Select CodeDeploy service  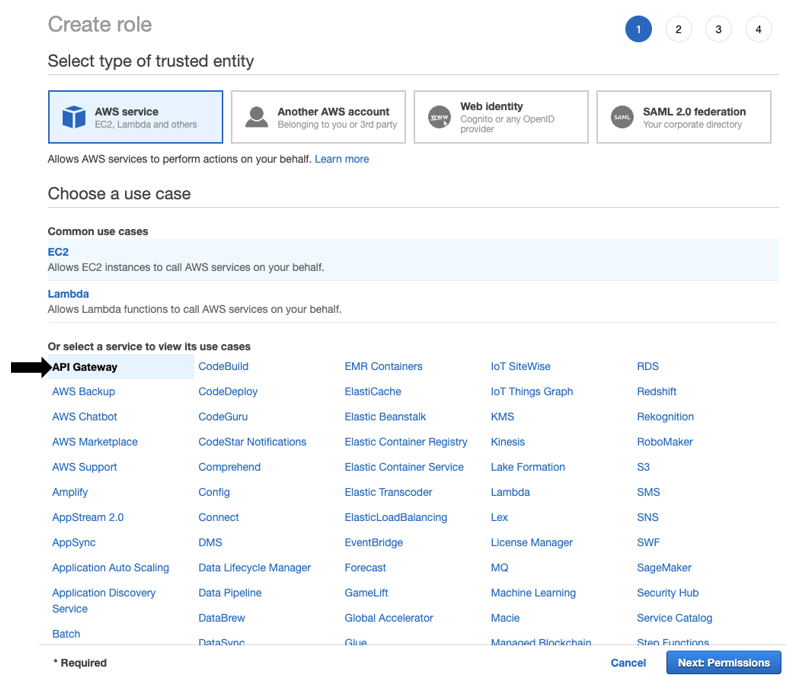[228, 392]
